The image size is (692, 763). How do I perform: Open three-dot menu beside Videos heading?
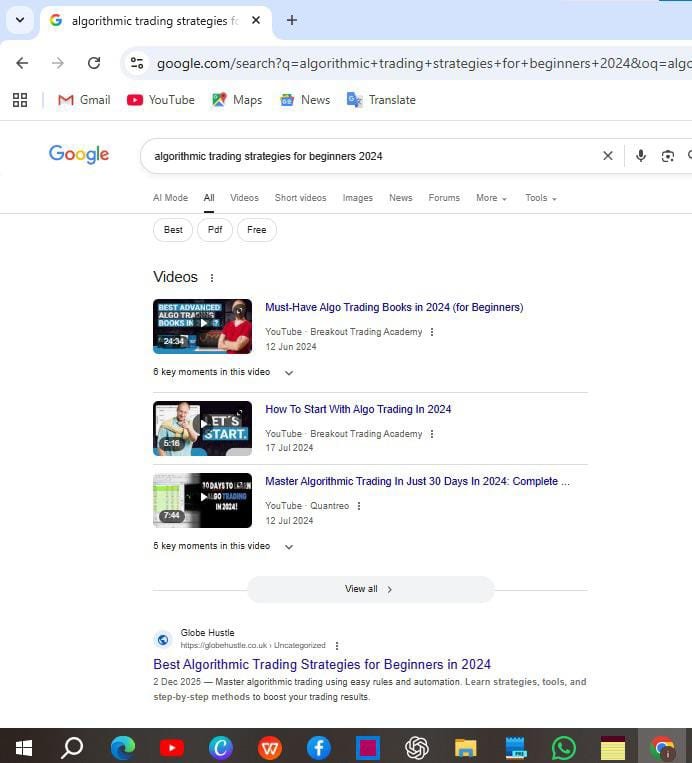211,278
